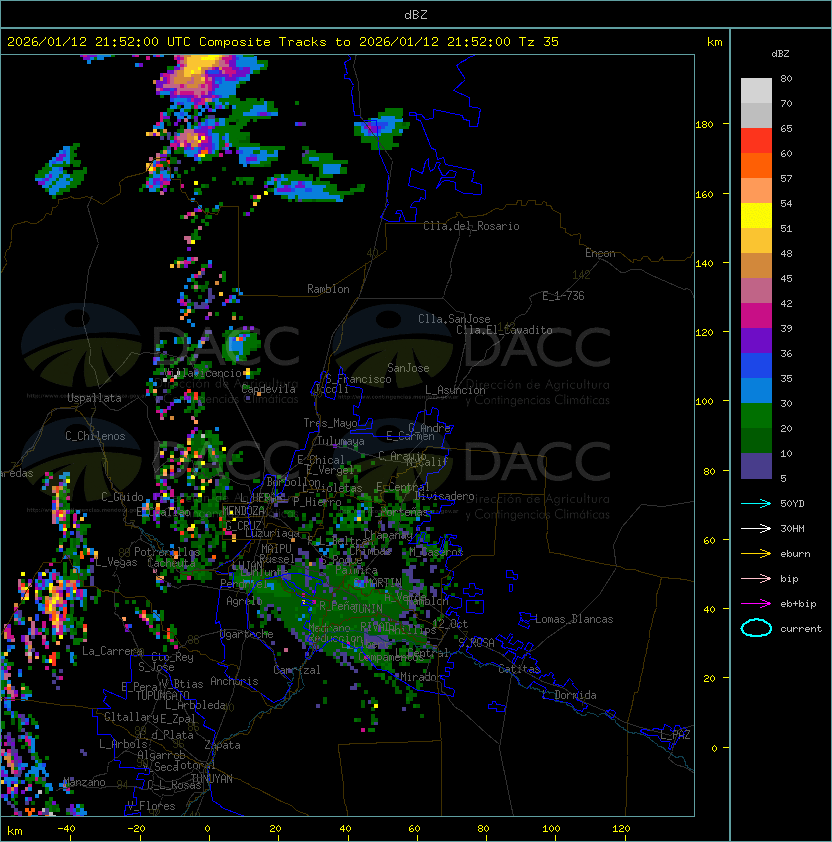Click the current legend label

point(801,629)
